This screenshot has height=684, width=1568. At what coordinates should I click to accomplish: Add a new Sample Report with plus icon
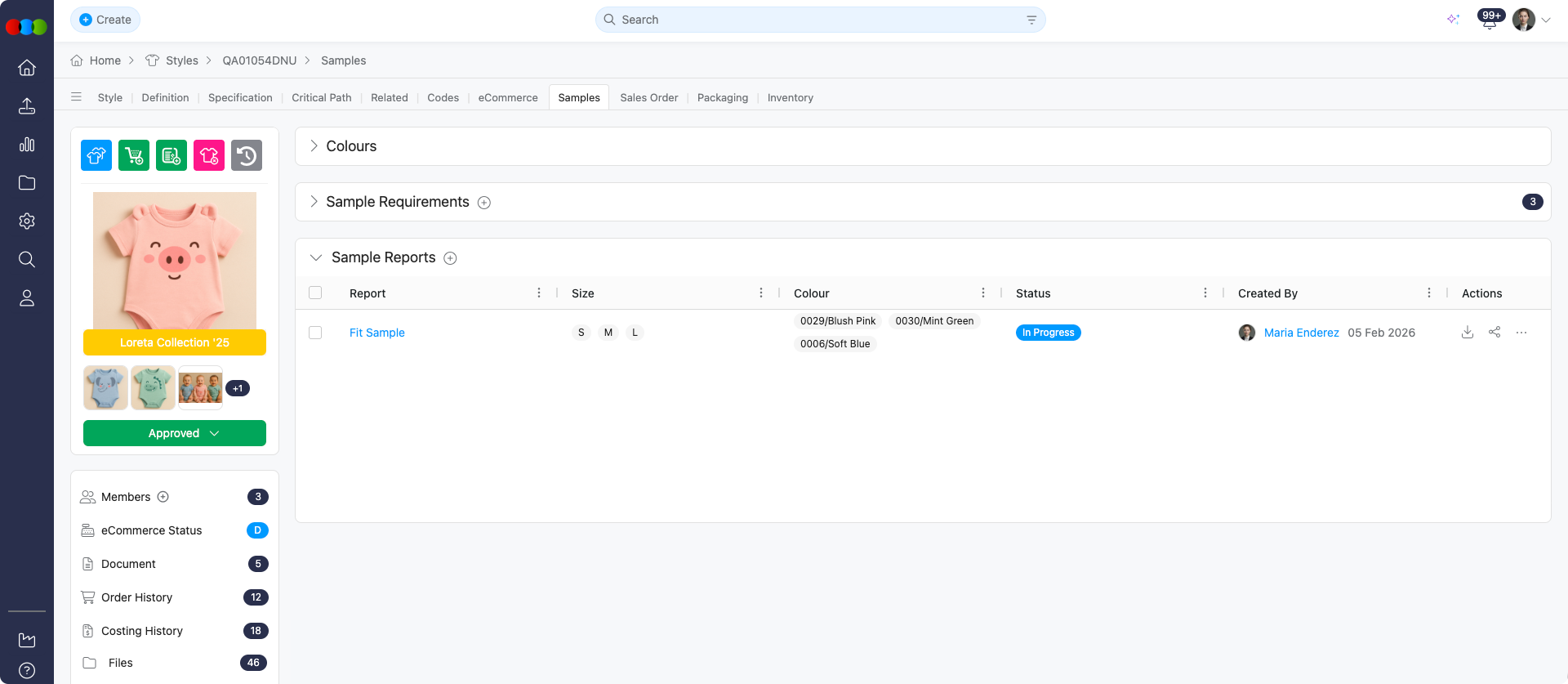450,258
